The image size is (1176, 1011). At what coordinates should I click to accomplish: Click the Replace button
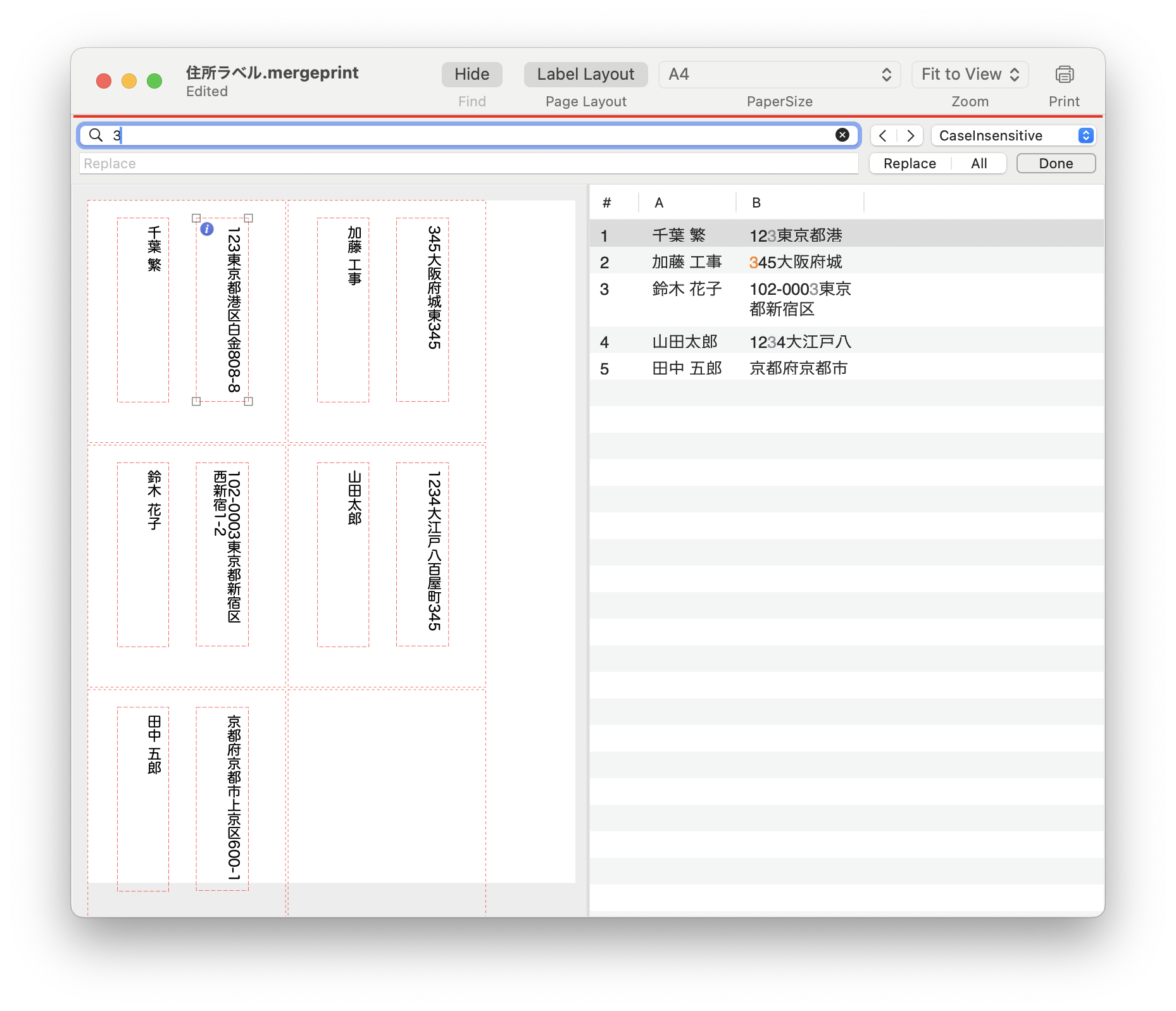[x=910, y=163]
